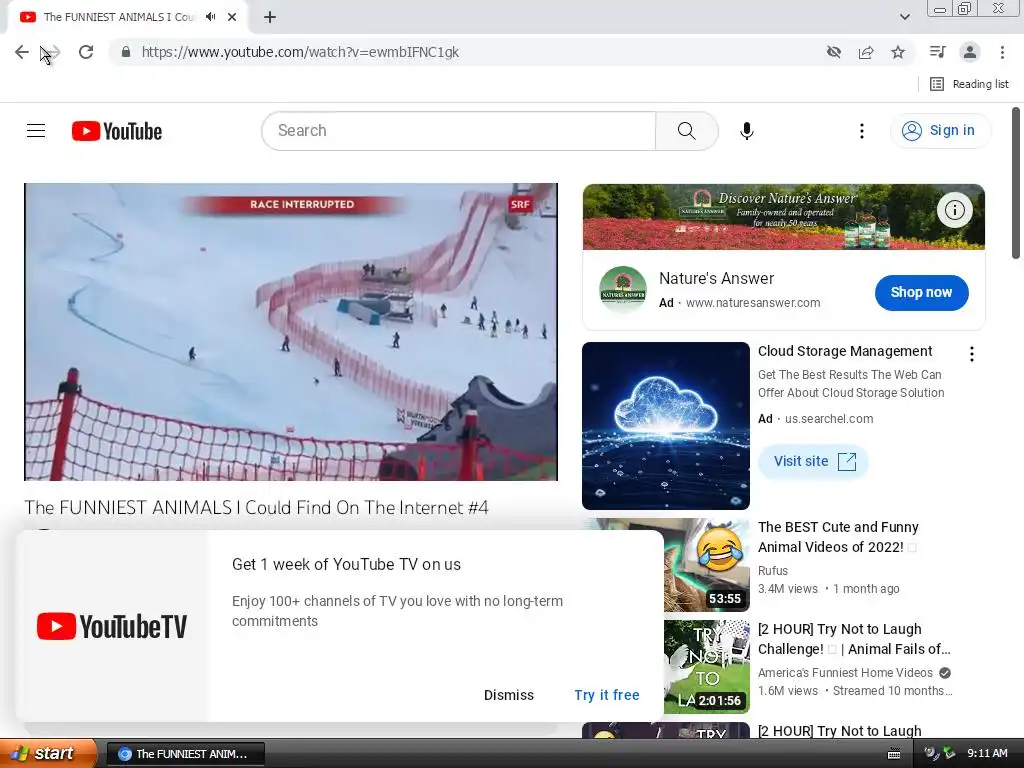Click the lock icon beside the URL
Viewport: 1024px width, 768px height.
click(x=126, y=52)
